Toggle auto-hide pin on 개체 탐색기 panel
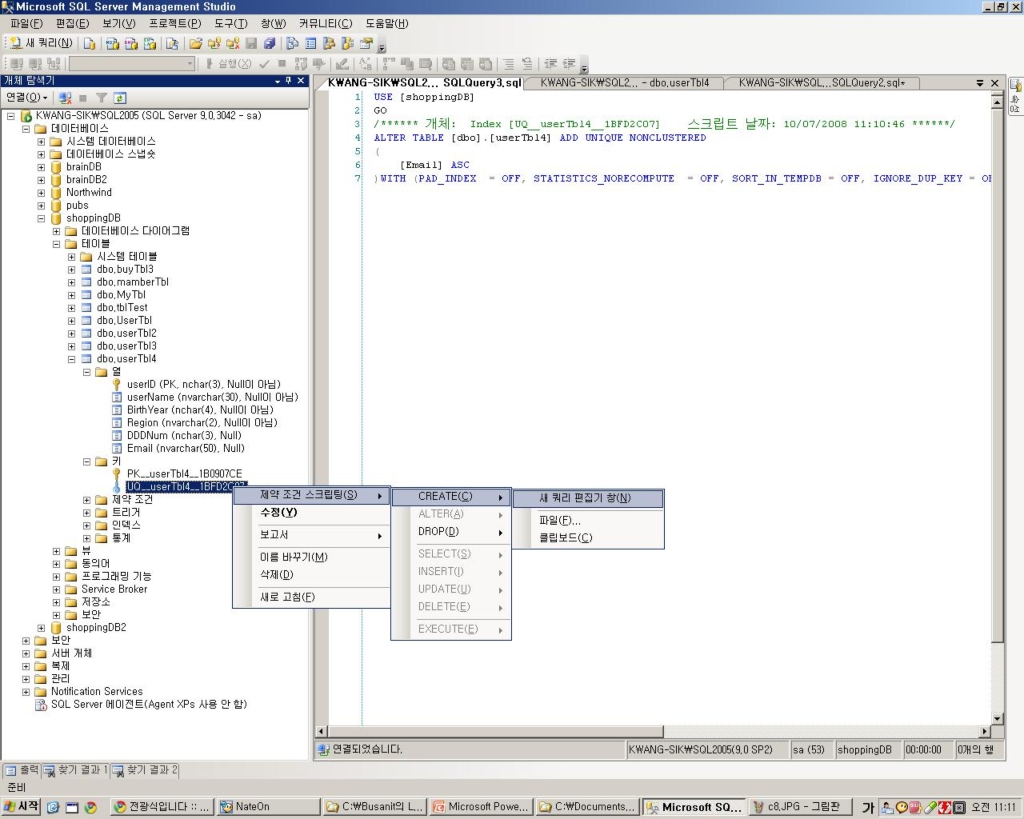 pos(288,81)
